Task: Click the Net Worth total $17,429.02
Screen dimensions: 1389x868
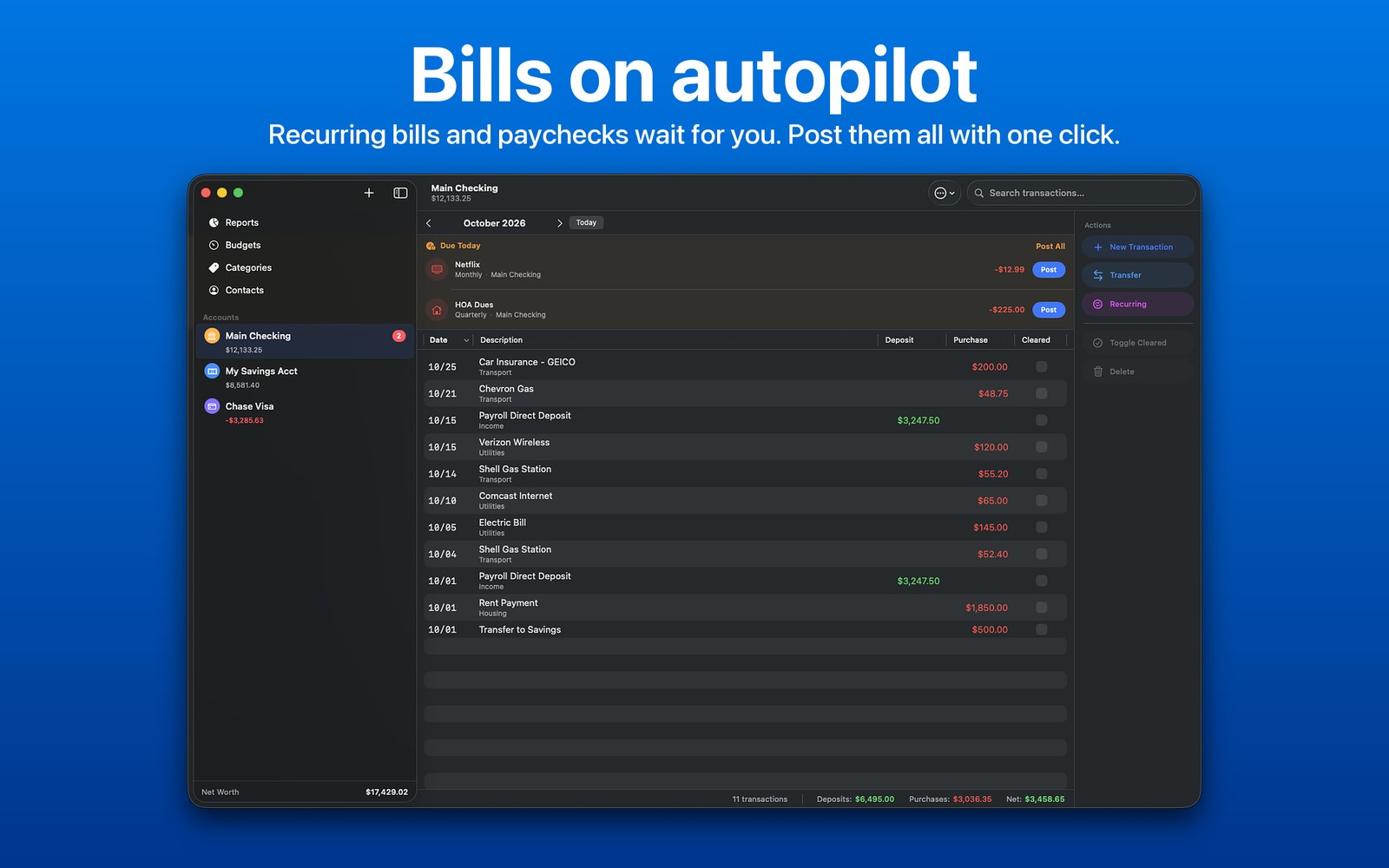Action: (x=386, y=792)
